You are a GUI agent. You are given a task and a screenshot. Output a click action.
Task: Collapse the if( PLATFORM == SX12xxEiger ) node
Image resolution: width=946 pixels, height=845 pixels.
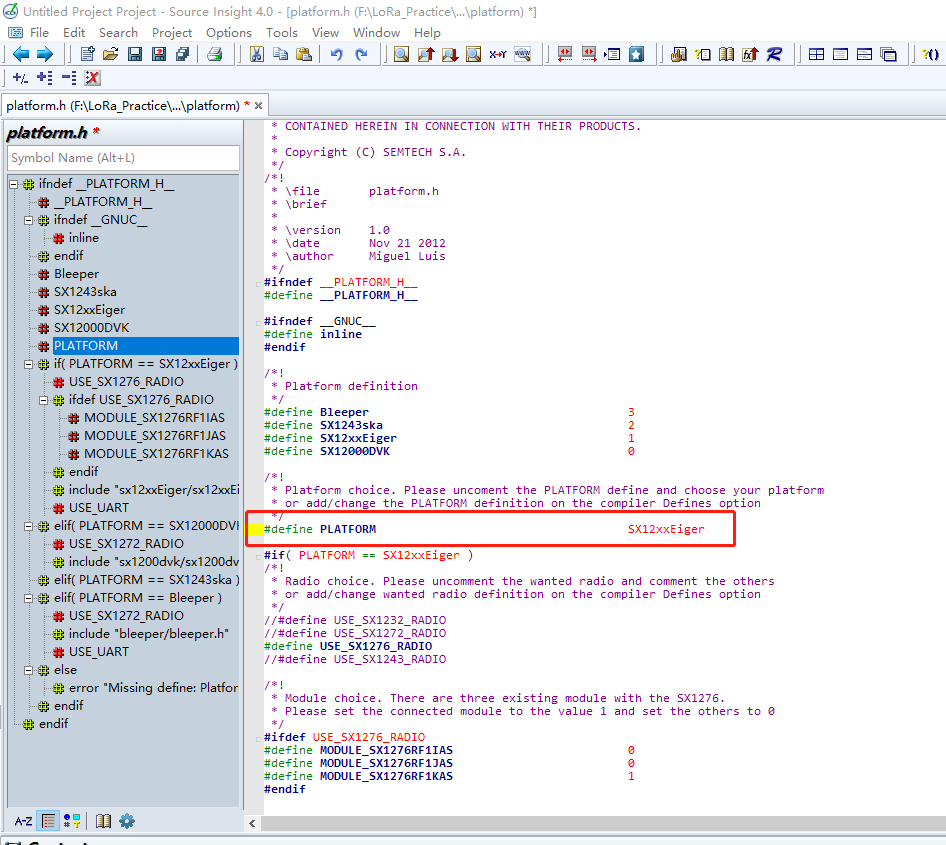[x=28, y=364]
